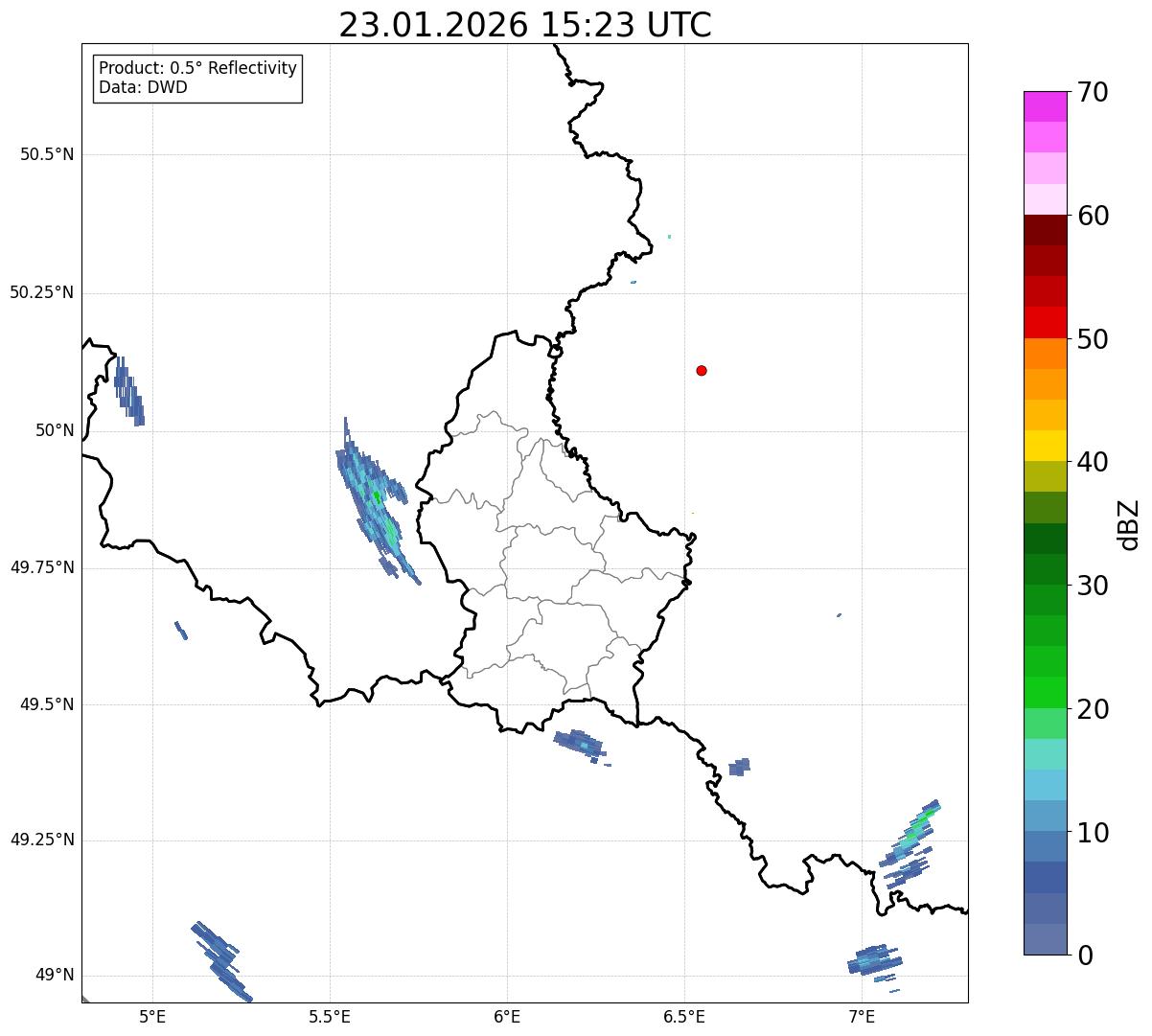Select the bright red 50 dBZ colorbar segment
Viewport: 1152px width, 1036px height.
pos(1045,322)
